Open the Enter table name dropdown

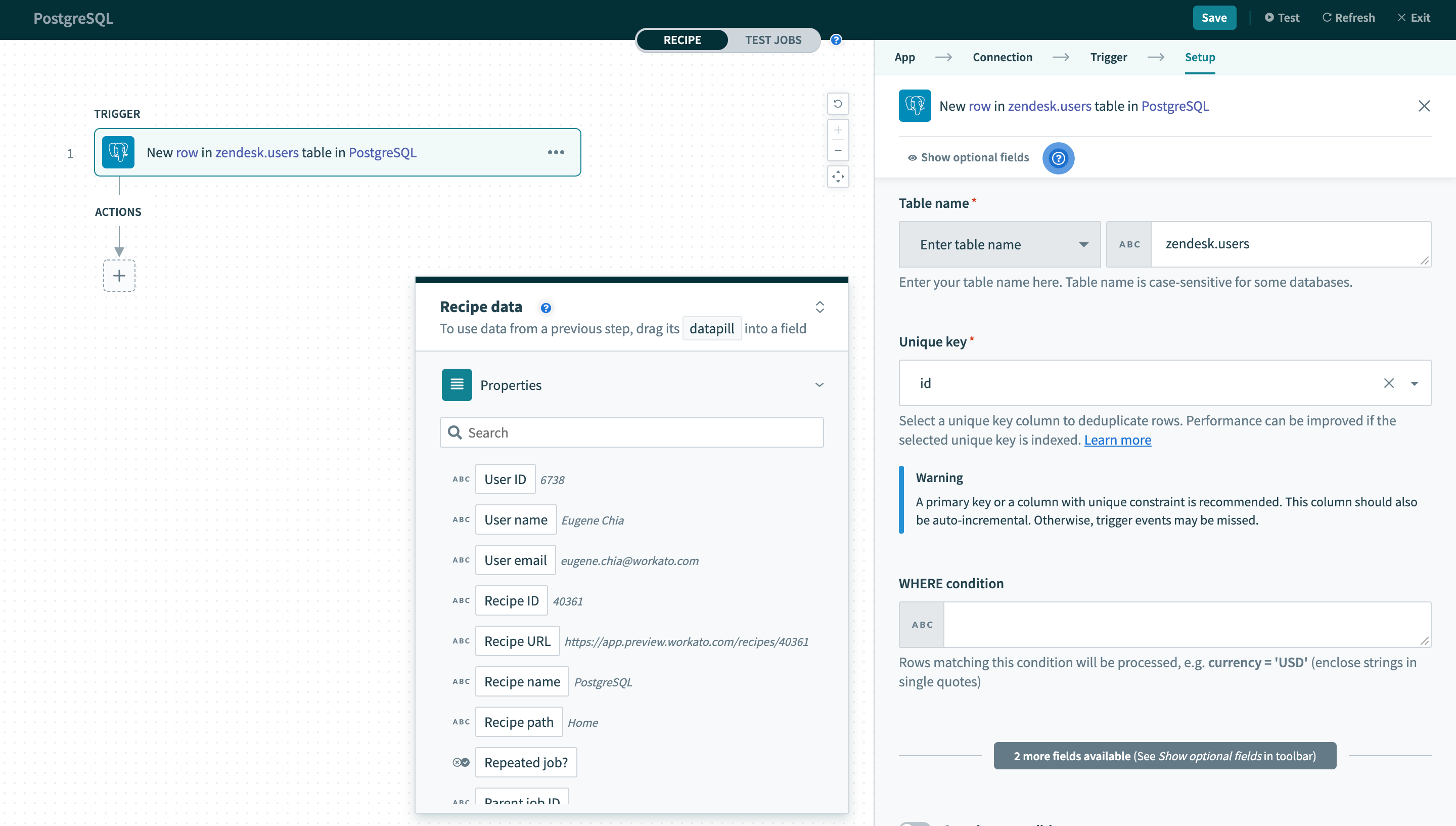pyautogui.click(x=999, y=244)
